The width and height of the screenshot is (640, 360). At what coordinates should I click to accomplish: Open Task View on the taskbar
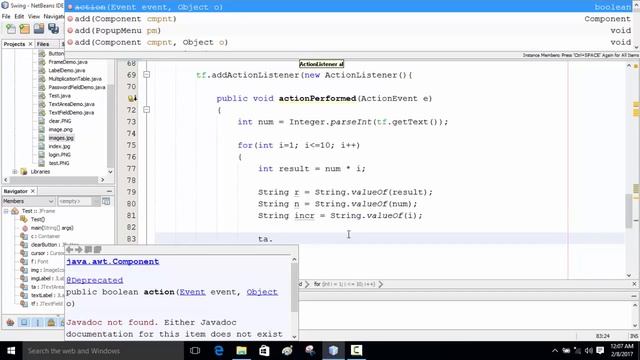click(x=195, y=351)
